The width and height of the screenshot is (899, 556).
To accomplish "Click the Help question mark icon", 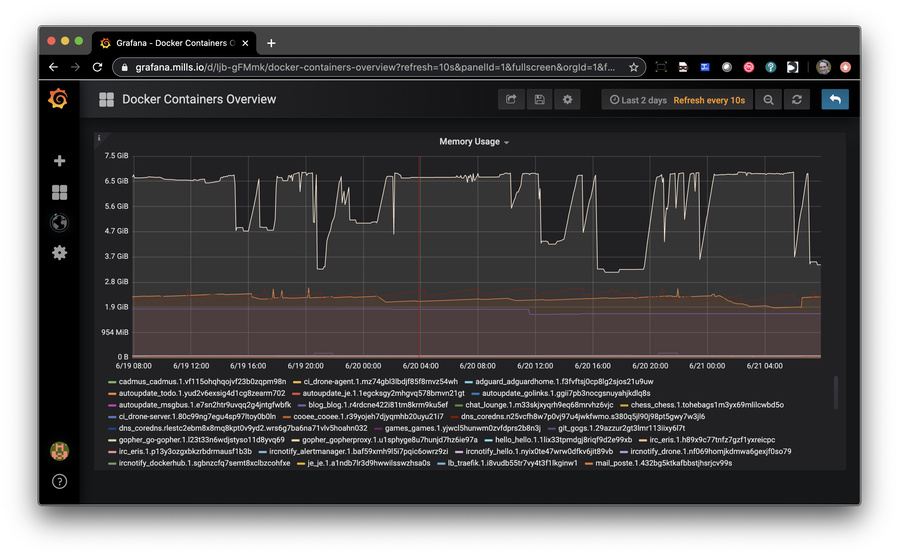I will 59,481.
